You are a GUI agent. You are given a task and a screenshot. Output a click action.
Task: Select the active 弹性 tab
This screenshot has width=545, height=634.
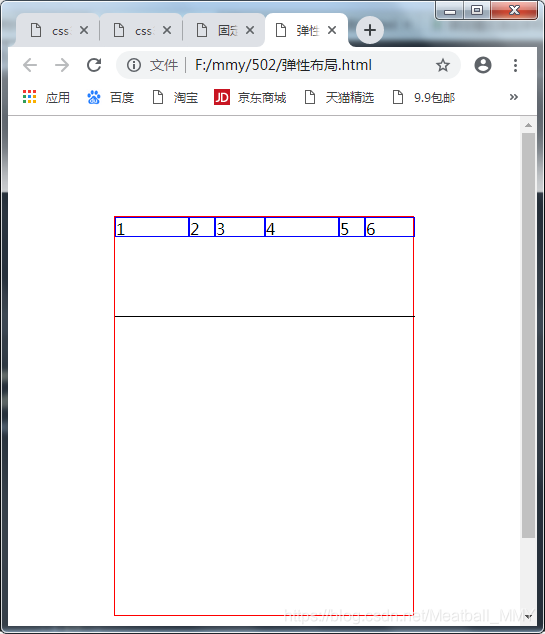pyautogui.click(x=306, y=30)
